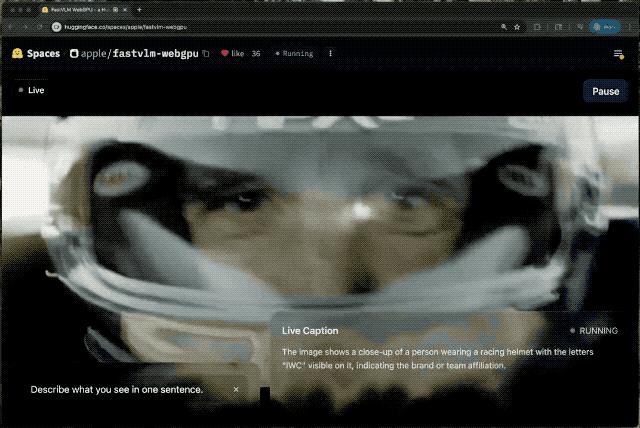Click the site info icon in address bar
Image resolution: width=640 pixels, height=428 pixels.
[x=56, y=27]
